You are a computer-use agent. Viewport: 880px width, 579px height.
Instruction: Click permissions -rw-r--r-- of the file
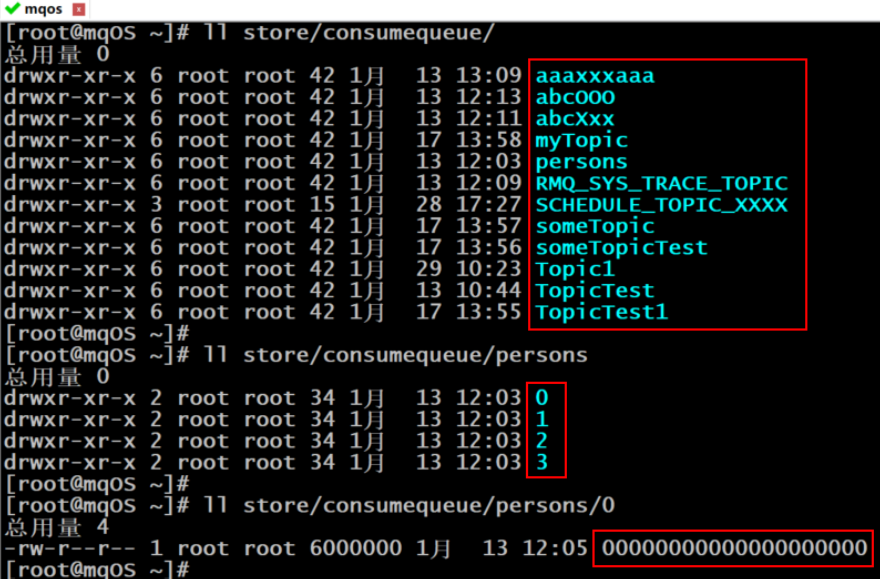[x=70, y=548]
